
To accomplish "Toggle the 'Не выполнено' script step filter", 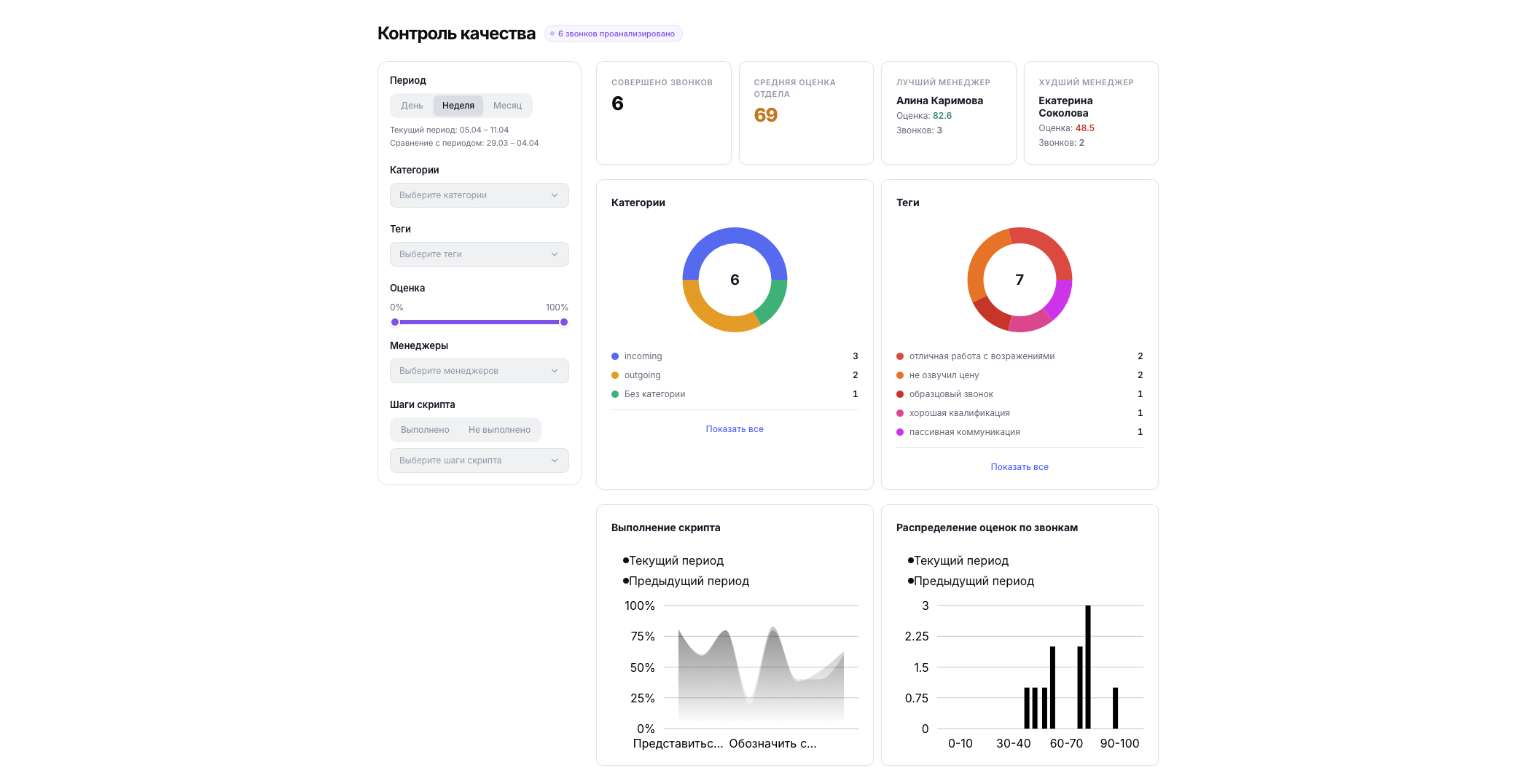I will pos(499,430).
